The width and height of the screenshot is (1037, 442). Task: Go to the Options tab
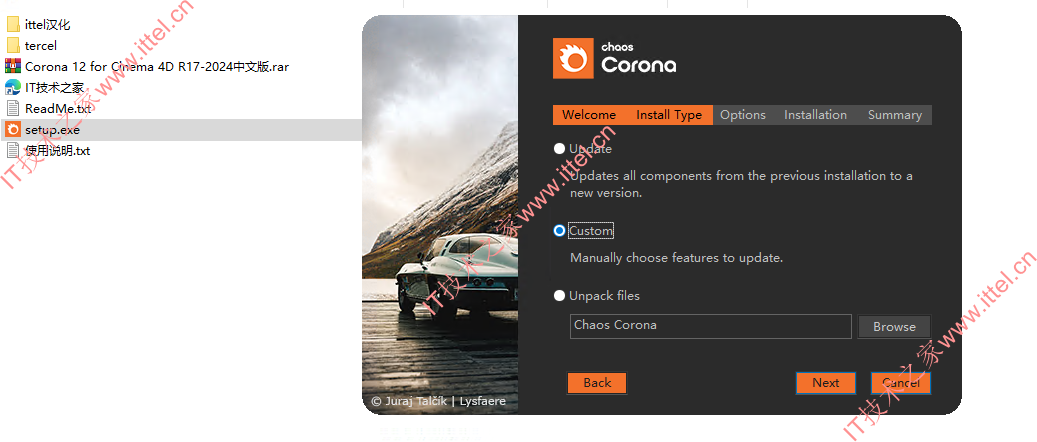[x=743, y=115]
